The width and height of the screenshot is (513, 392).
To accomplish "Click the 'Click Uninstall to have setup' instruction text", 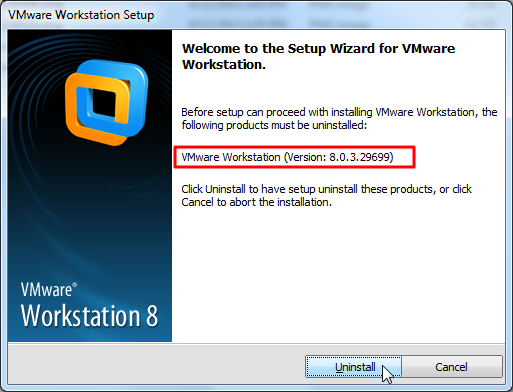I will click(x=326, y=196).
